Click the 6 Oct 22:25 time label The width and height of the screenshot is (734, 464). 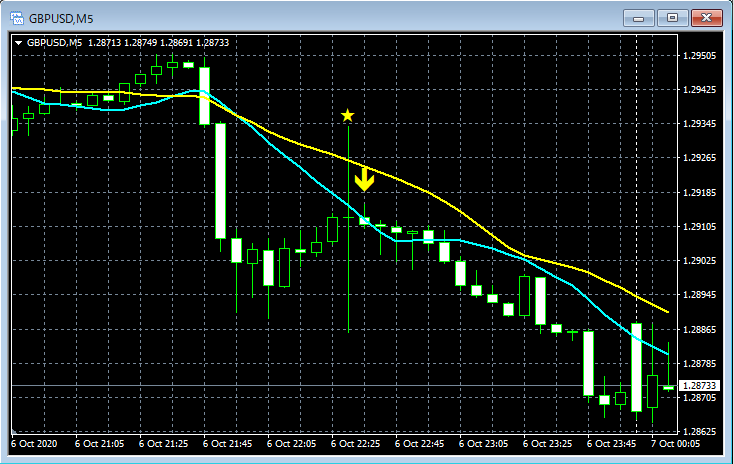pyautogui.click(x=355, y=444)
